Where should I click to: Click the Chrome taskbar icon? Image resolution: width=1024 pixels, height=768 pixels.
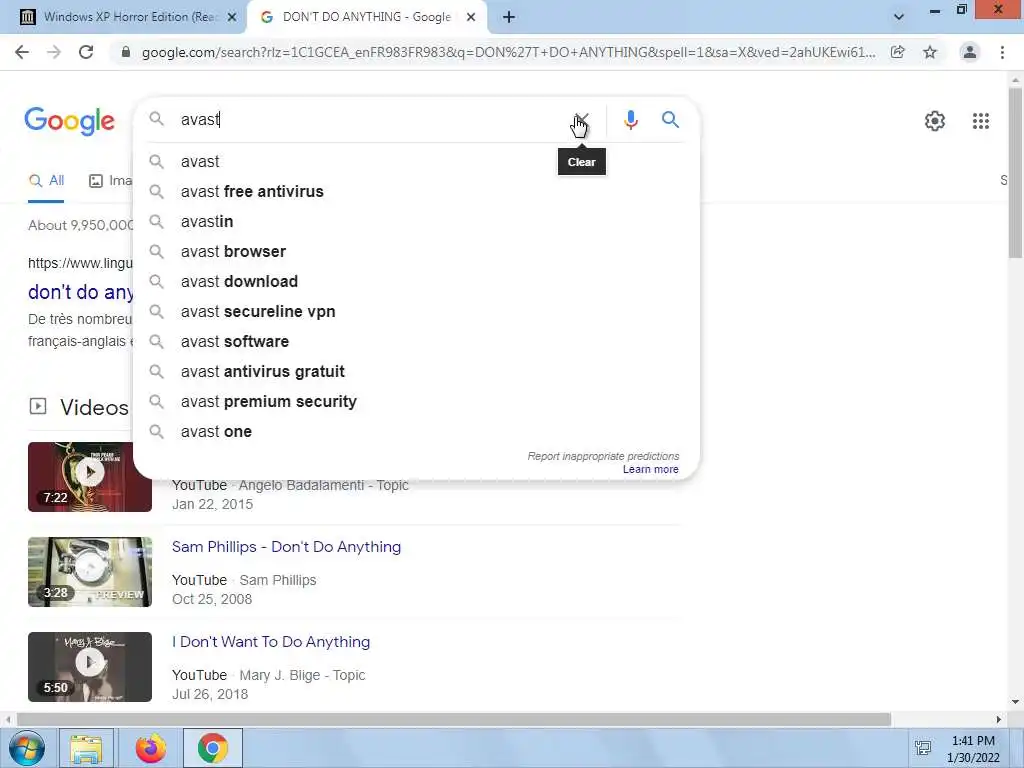212,748
